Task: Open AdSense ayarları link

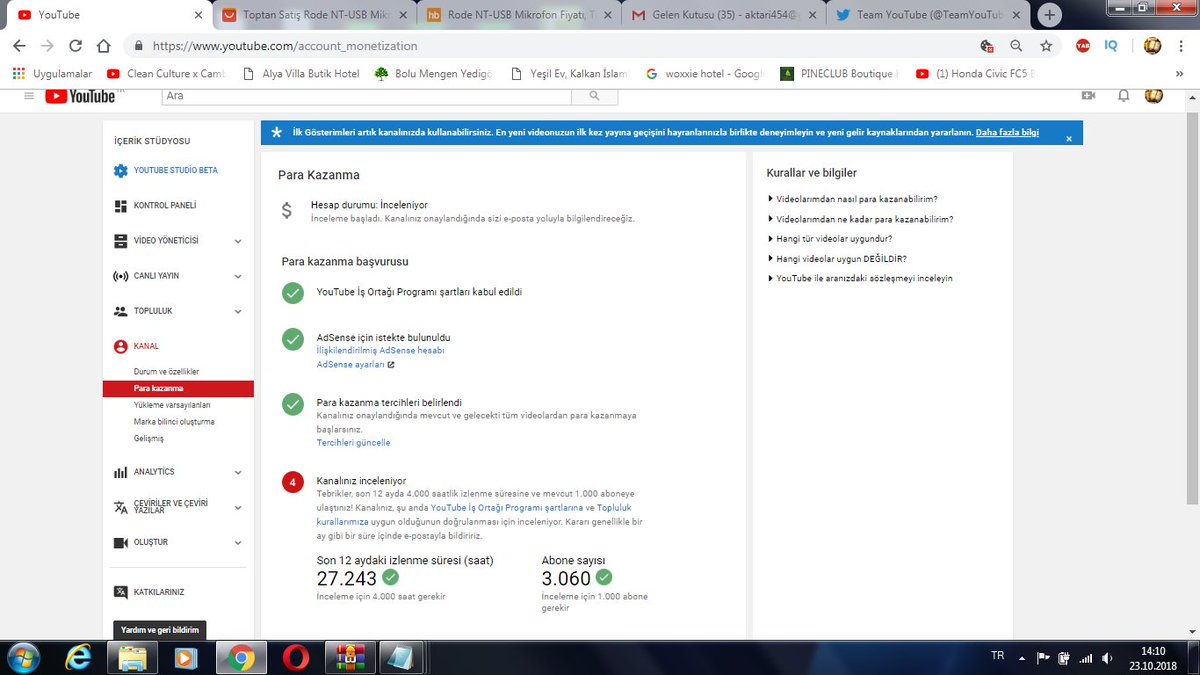Action: pyautogui.click(x=354, y=365)
